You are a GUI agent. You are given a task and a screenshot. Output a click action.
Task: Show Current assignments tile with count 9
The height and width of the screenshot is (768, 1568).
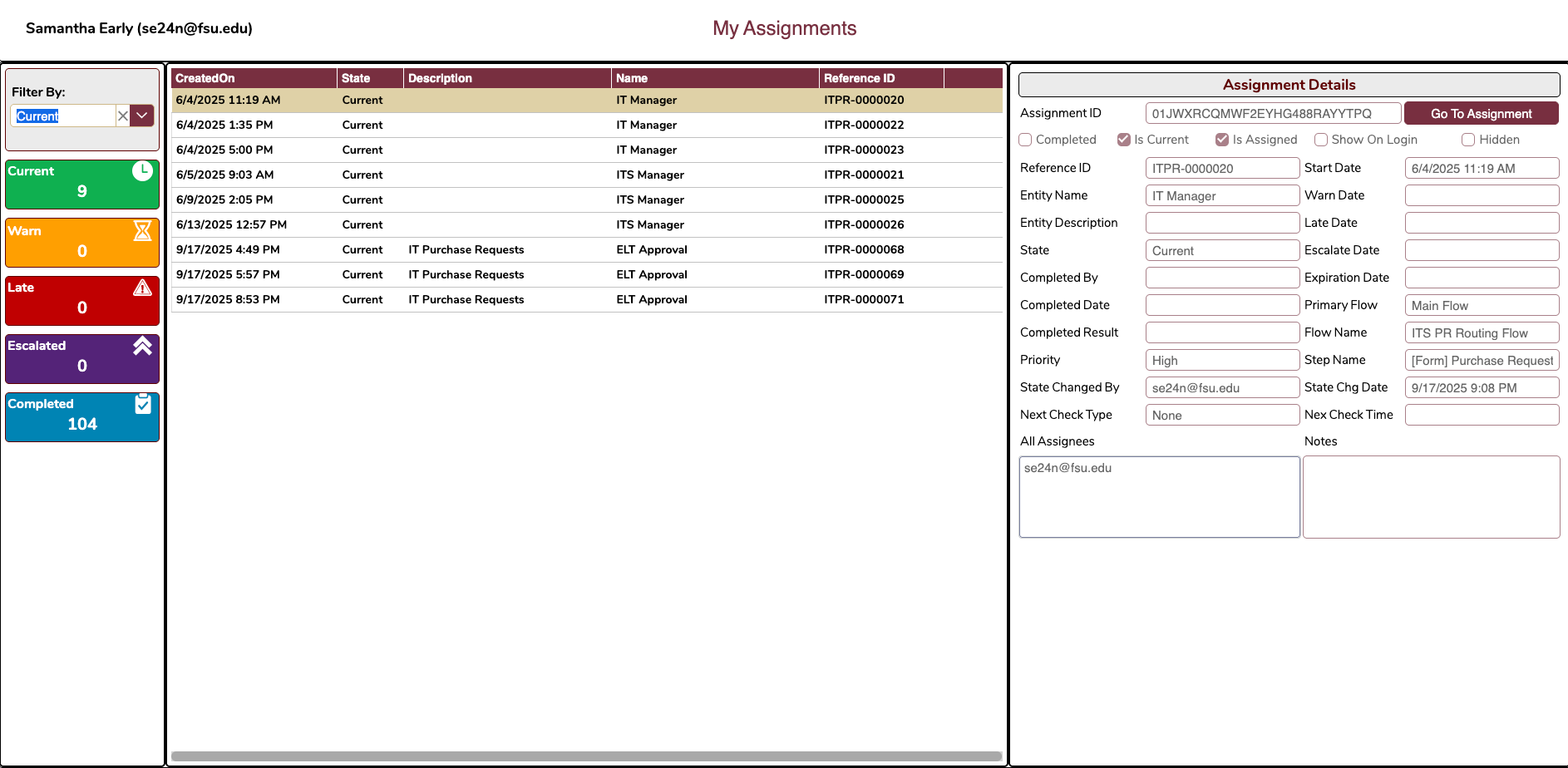click(x=82, y=185)
